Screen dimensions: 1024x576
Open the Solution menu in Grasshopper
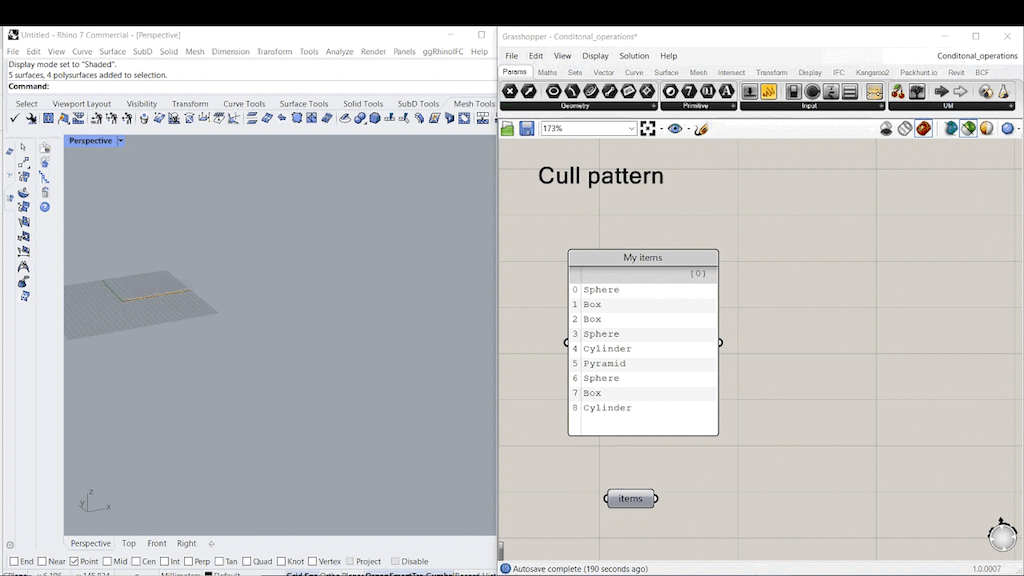point(634,56)
